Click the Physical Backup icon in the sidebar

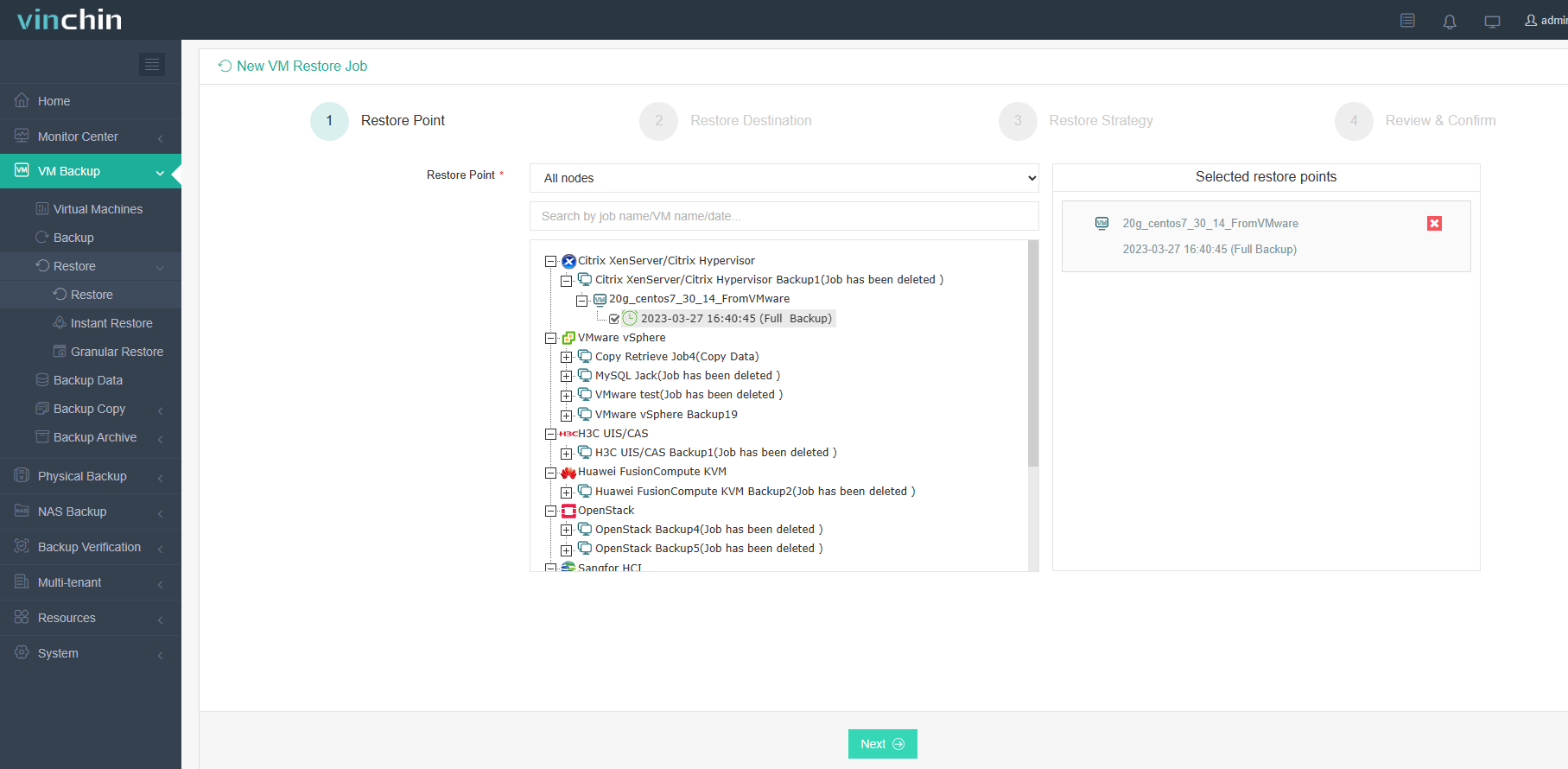(22, 475)
